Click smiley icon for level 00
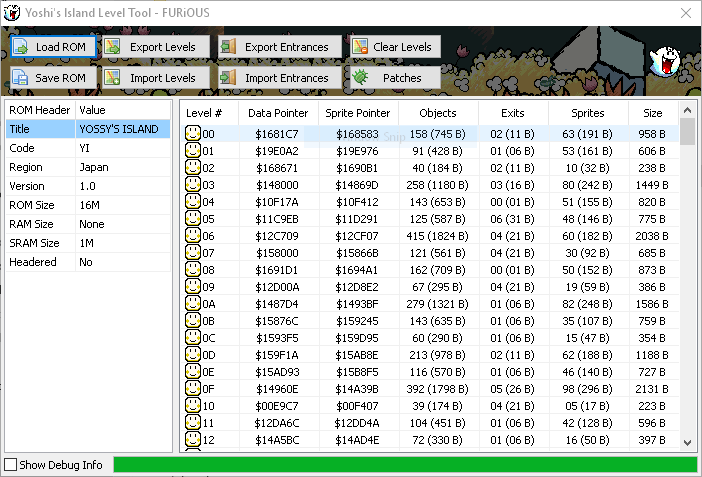This screenshot has height=477, width=702. (x=193, y=133)
